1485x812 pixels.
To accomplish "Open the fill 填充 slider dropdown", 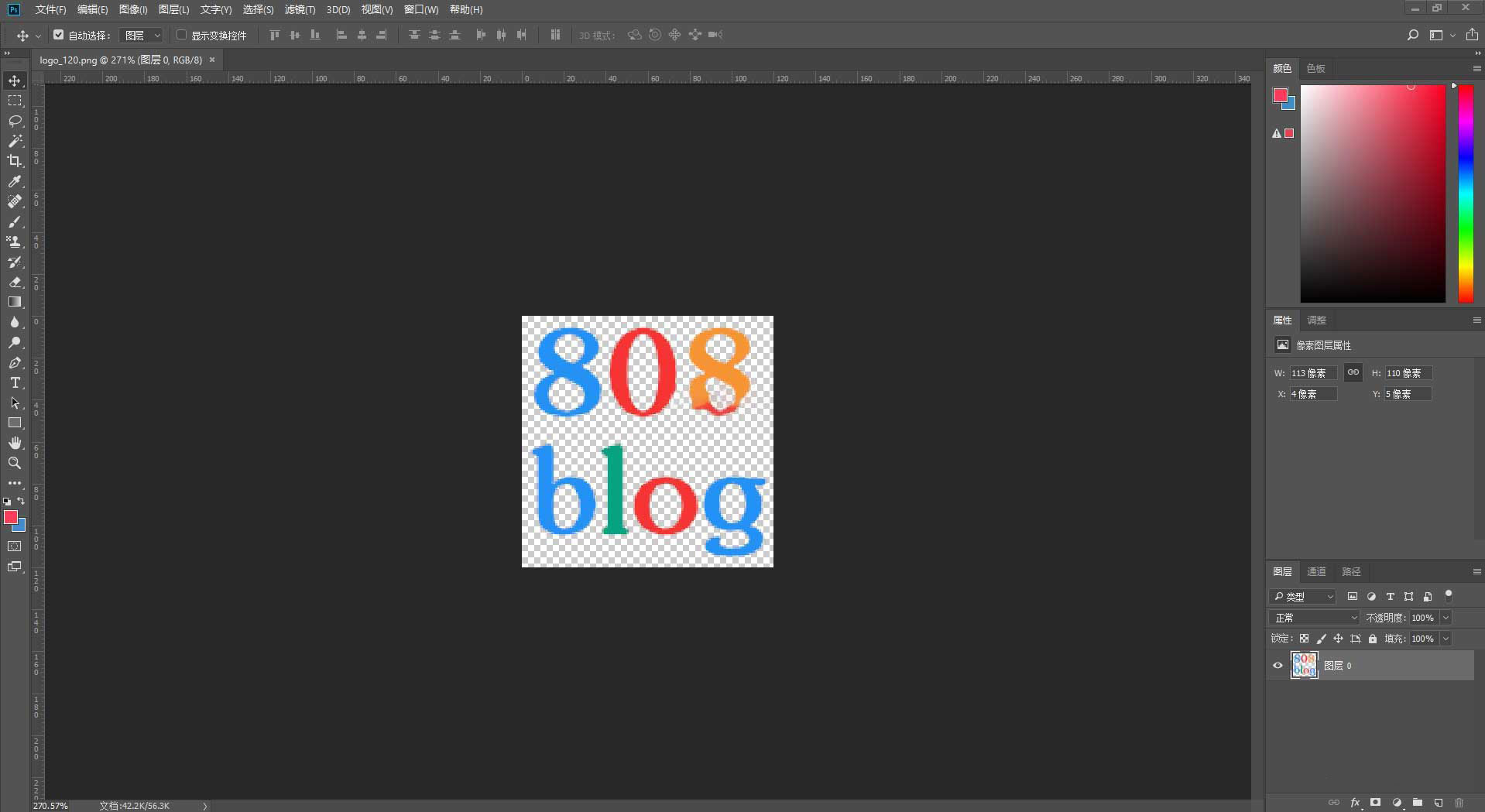I will point(1446,639).
